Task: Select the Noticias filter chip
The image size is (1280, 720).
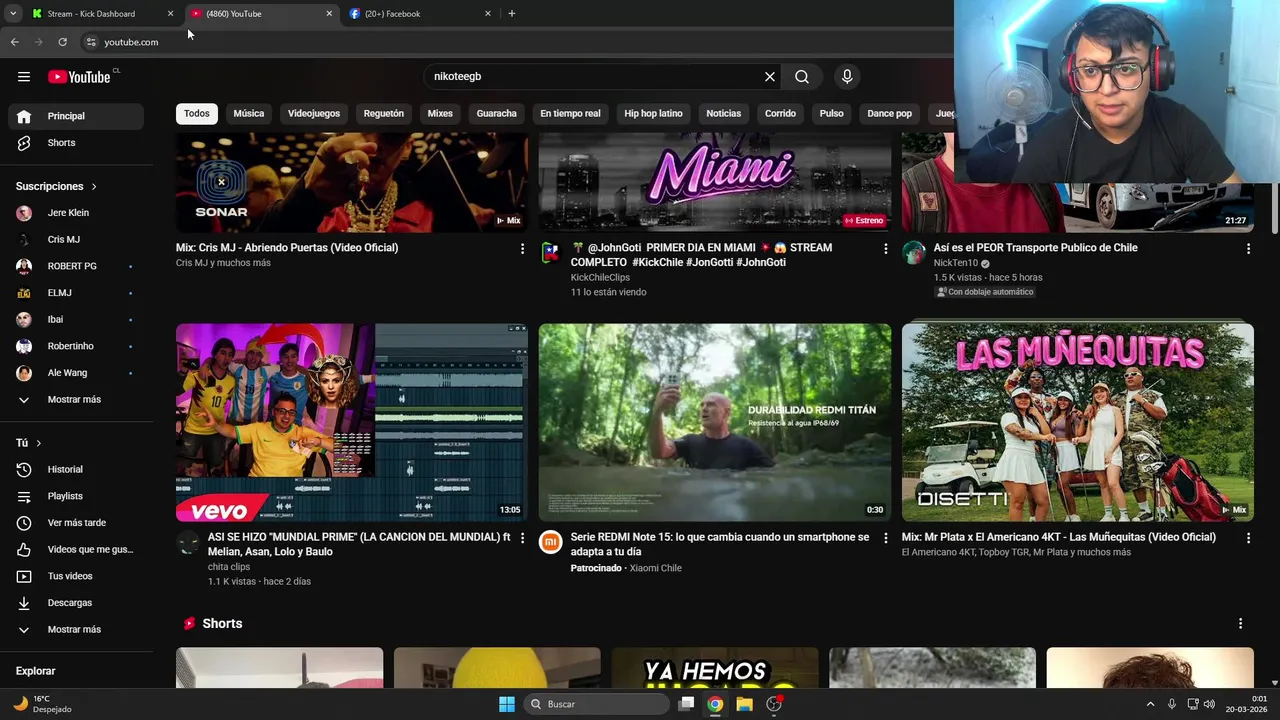Action: (724, 114)
